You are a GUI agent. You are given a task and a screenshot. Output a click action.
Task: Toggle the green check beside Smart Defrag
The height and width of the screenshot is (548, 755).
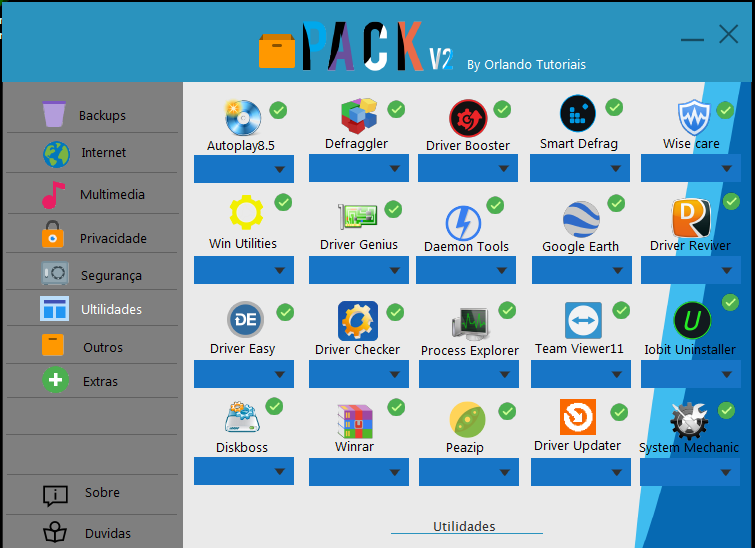614,107
